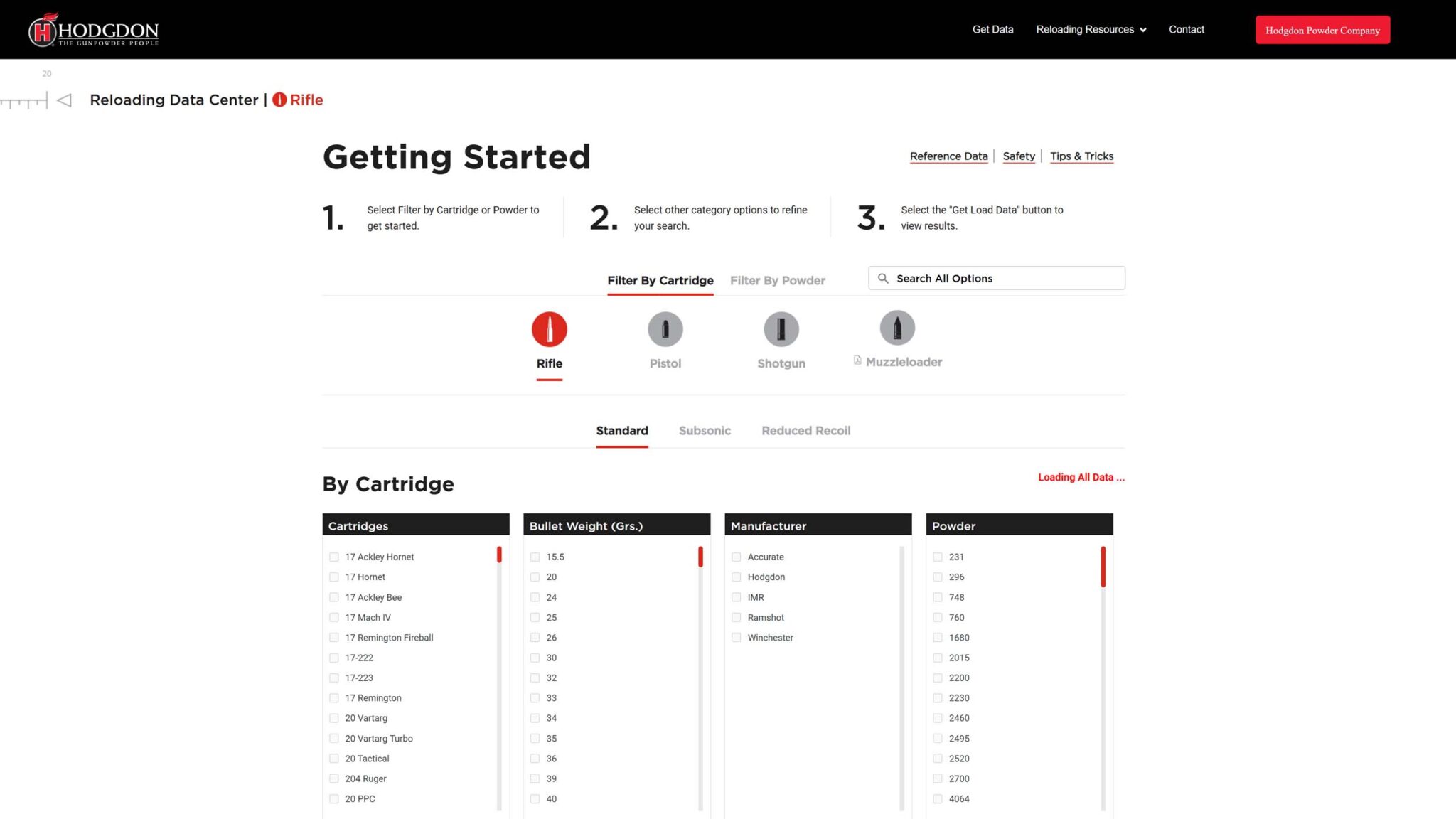Select the 40 grain bullet weight

[x=535, y=799]
